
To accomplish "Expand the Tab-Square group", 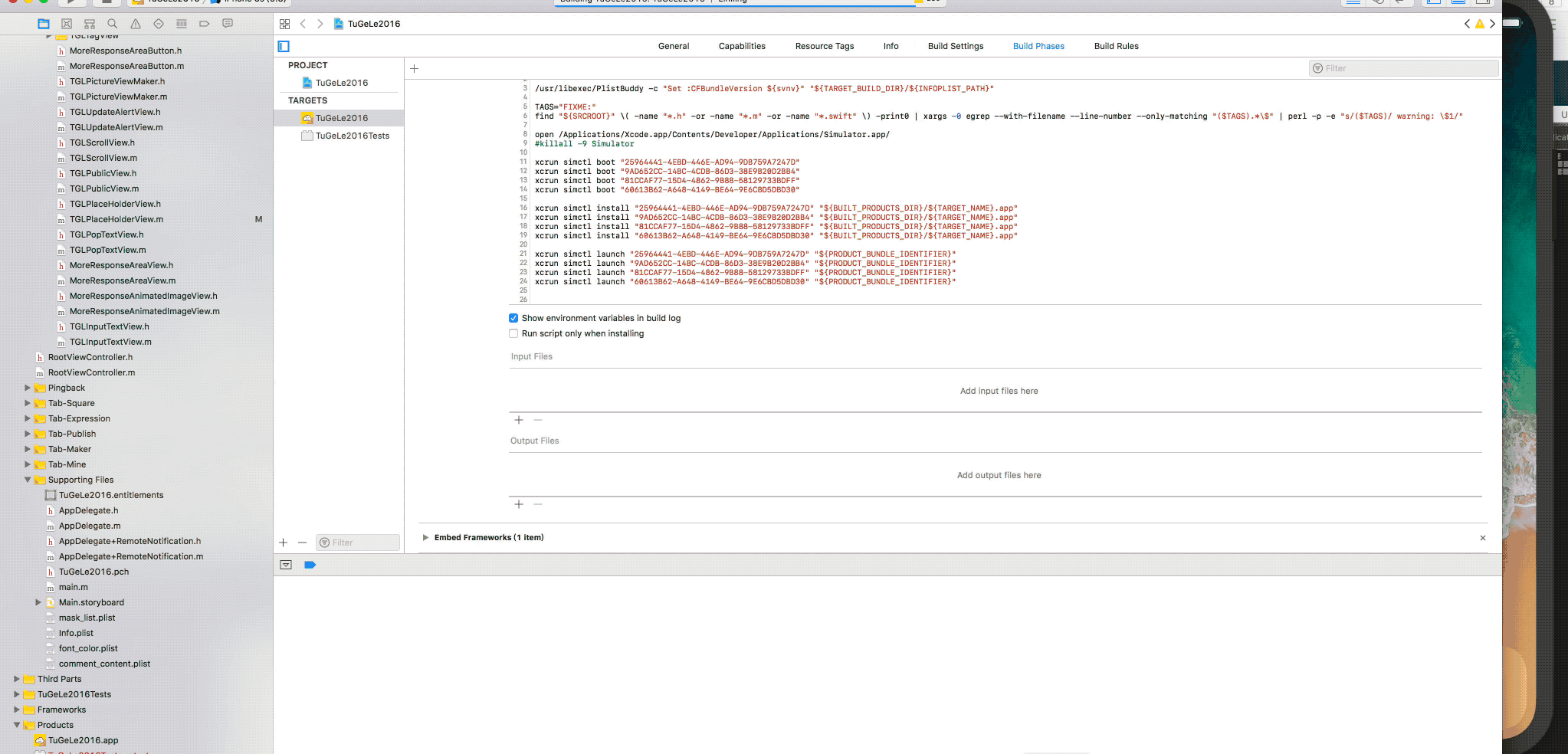I will tap(28, 403).
